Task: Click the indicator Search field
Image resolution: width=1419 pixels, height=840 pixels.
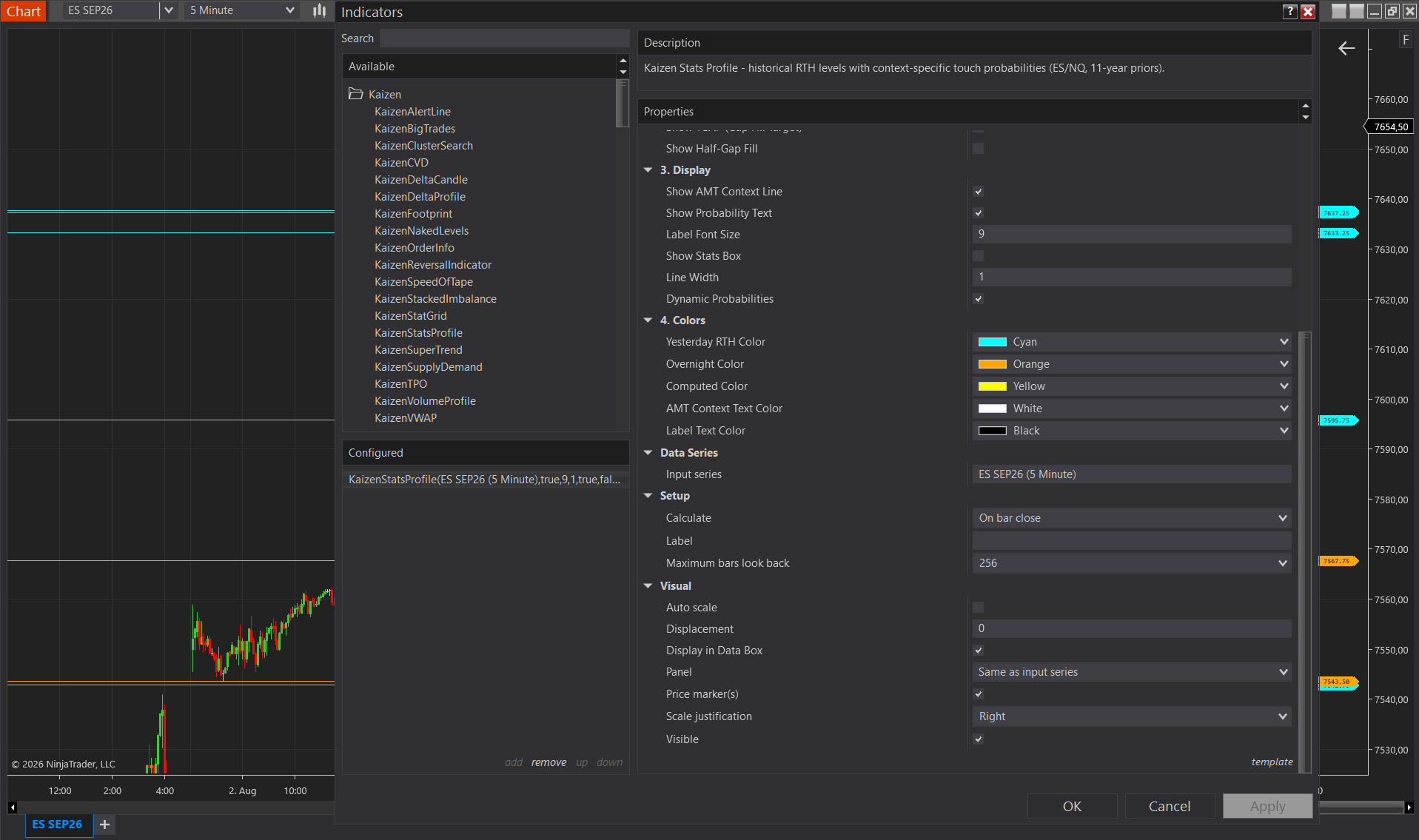Action: (x=505, y=38)
